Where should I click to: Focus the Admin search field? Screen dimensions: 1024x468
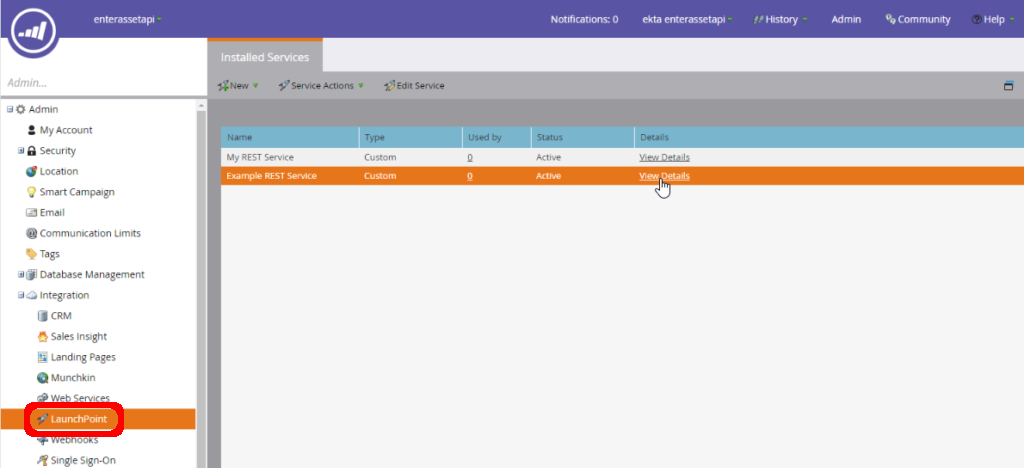pyautogui.click(x=104, y=83)
